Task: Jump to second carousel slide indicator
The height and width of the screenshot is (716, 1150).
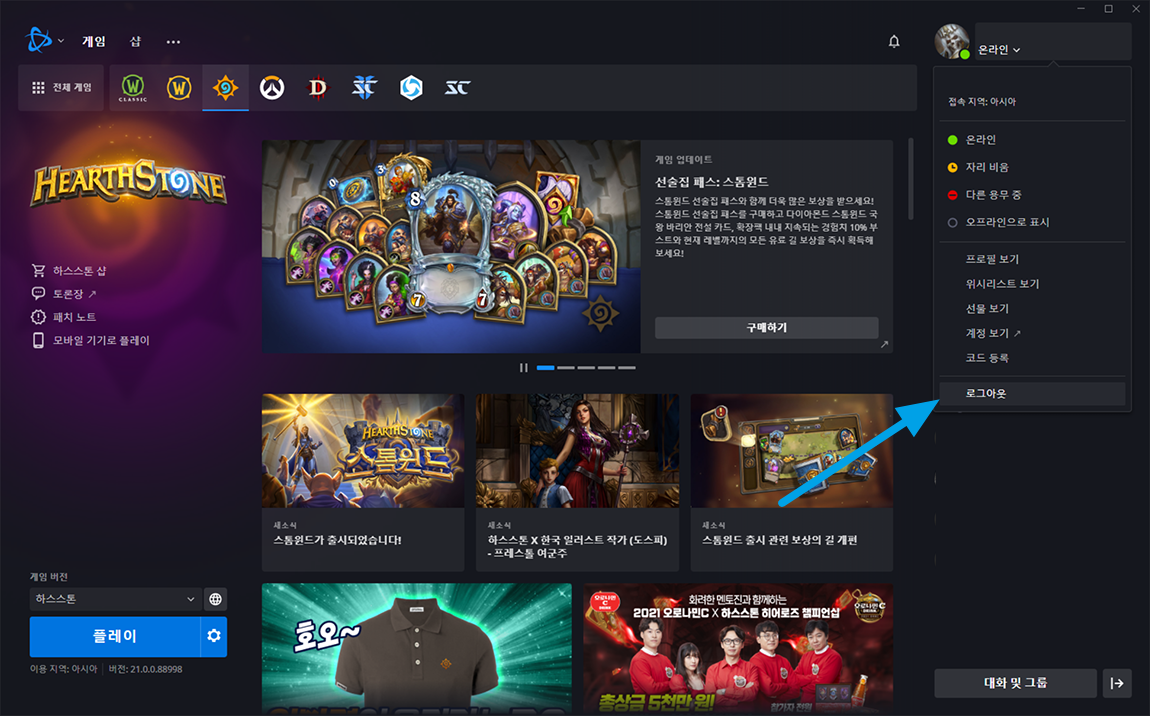Action: [x=565, y=368]
